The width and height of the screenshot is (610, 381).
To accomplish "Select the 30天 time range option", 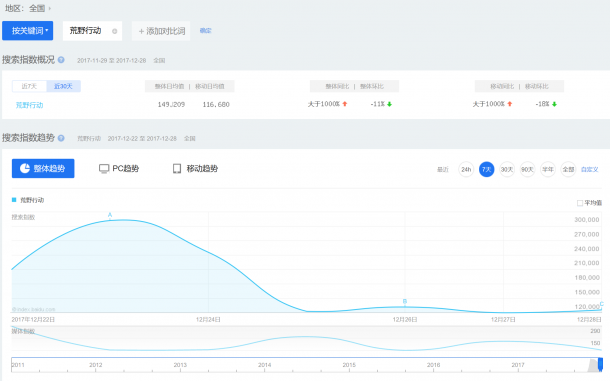I will pos(507,169).
